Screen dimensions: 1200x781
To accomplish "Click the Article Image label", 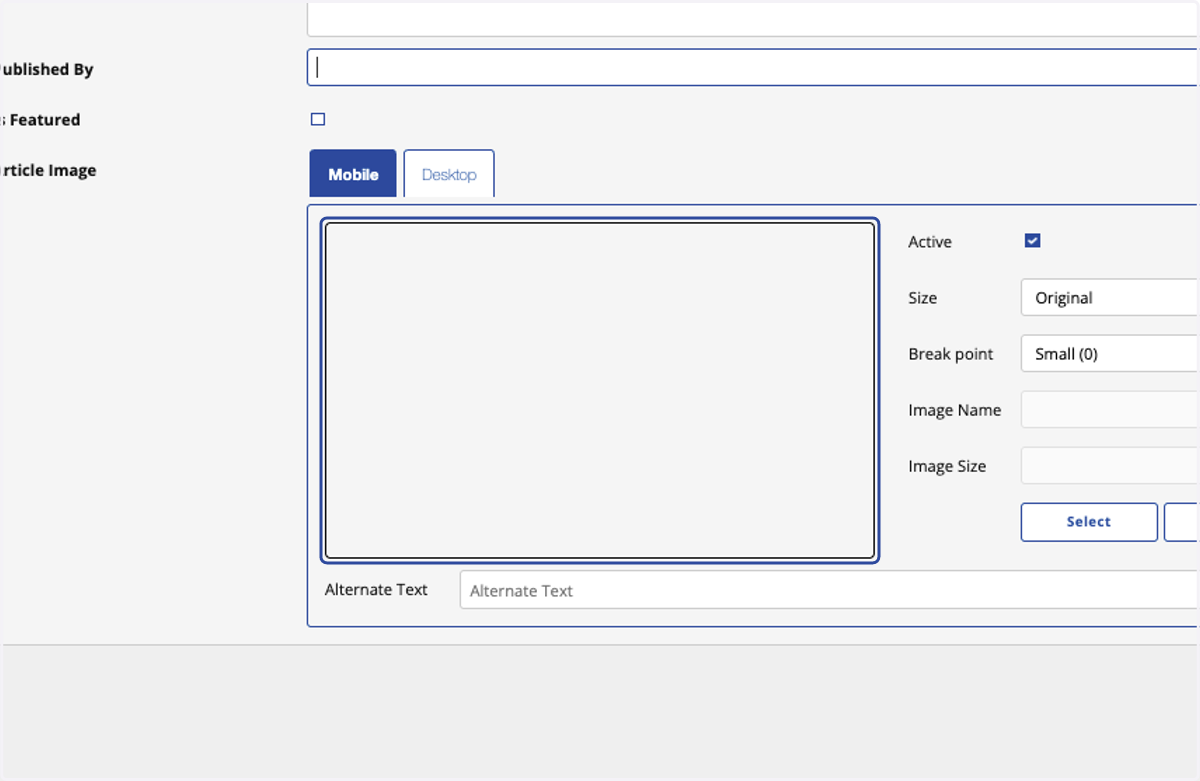I will [x=48, y=170].
